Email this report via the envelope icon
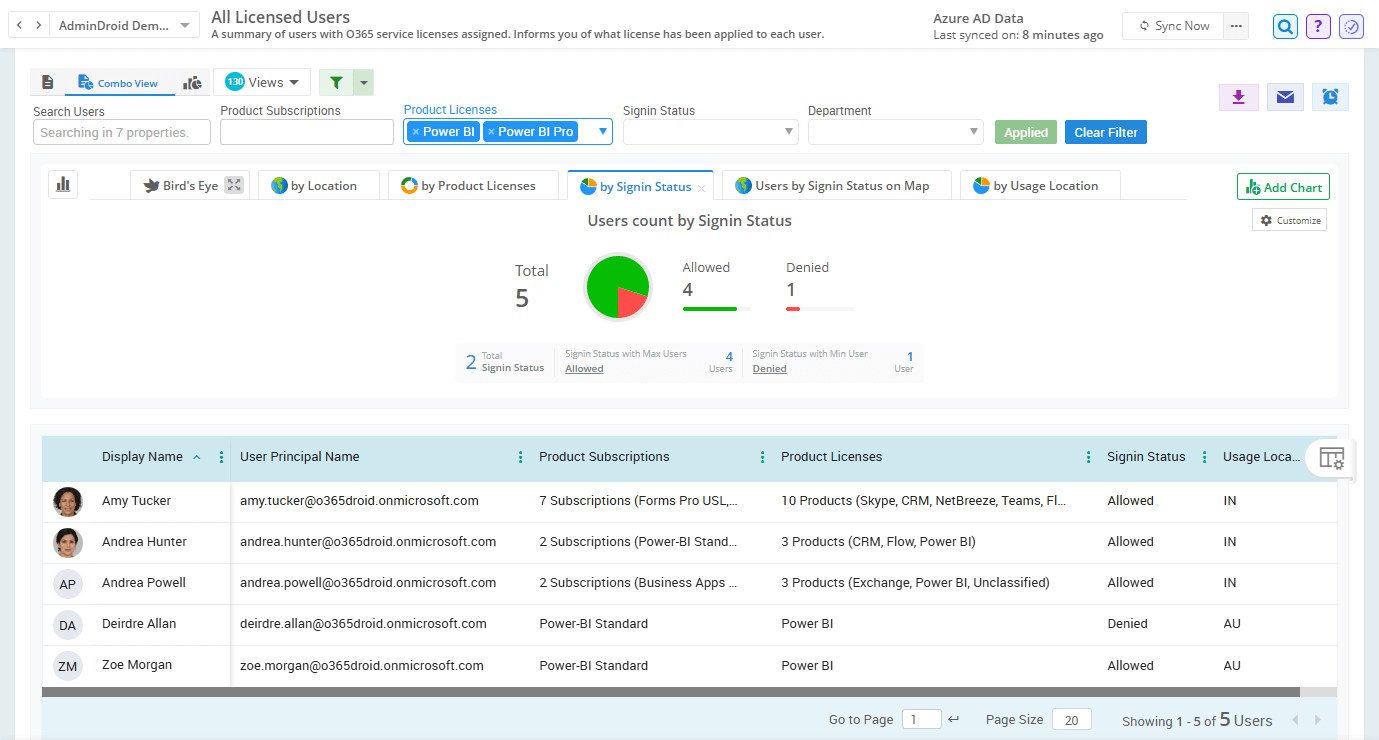 pos(1284,97)
